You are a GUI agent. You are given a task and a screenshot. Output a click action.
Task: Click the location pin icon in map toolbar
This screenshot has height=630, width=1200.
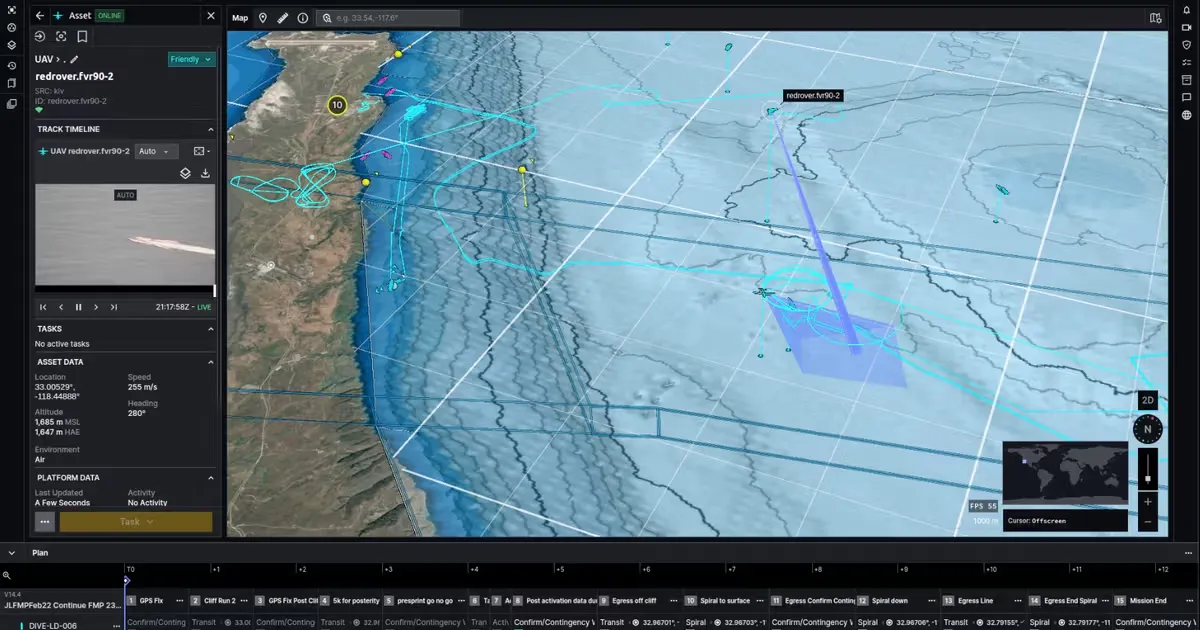[x=263, y=18]
